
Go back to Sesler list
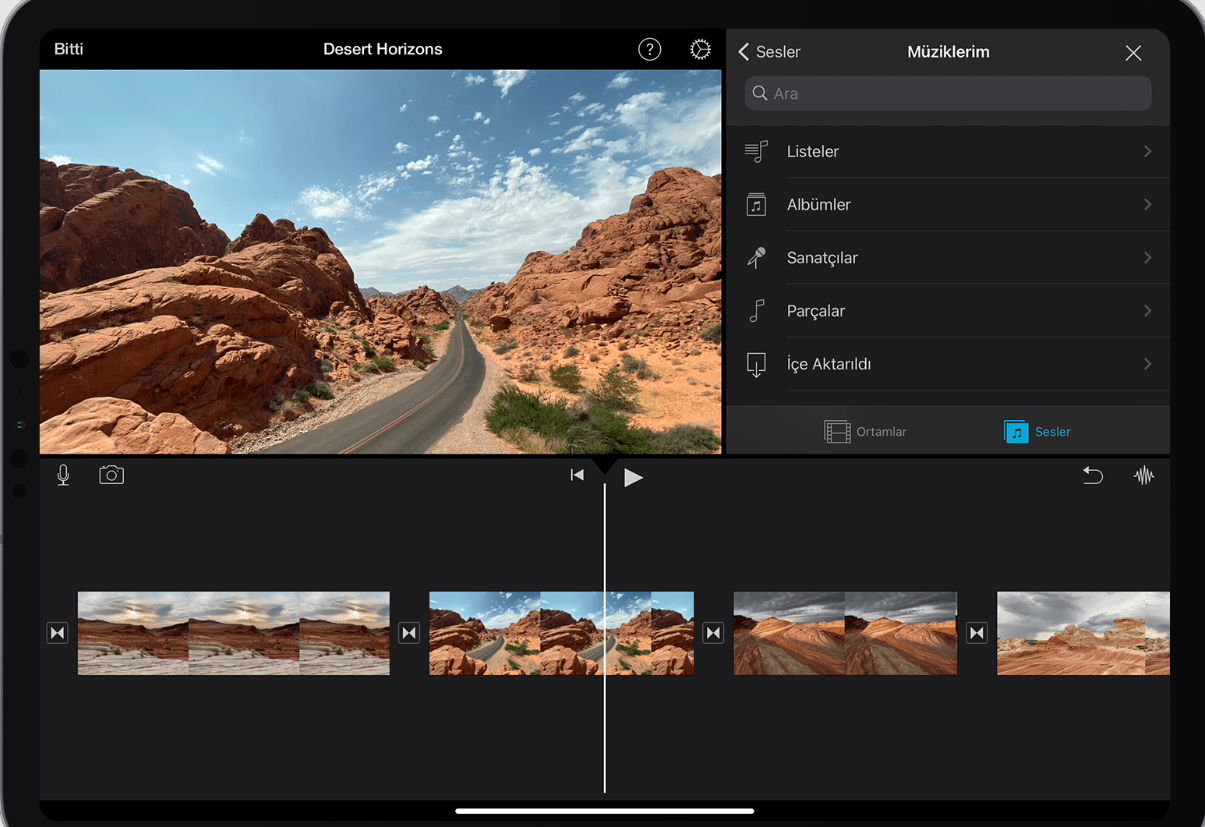(769, 52)
